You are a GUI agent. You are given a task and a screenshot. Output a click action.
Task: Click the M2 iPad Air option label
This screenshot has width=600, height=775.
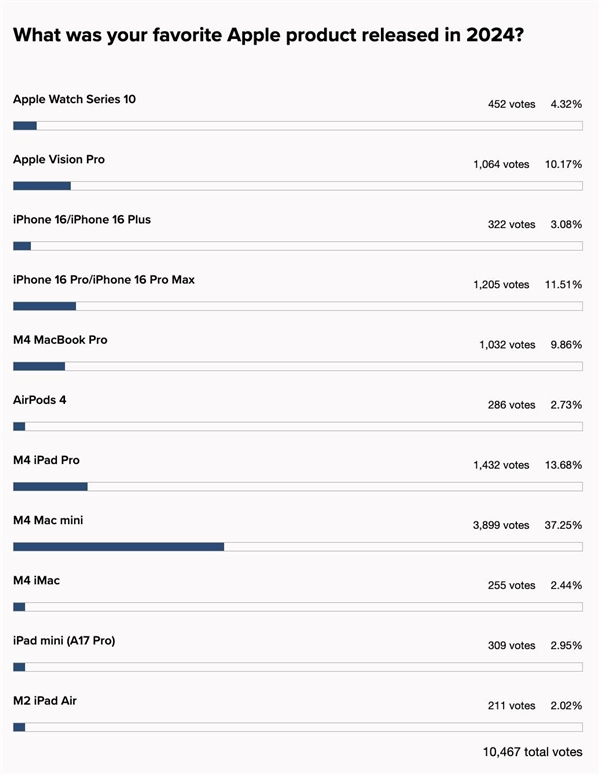tap(45, 700)
